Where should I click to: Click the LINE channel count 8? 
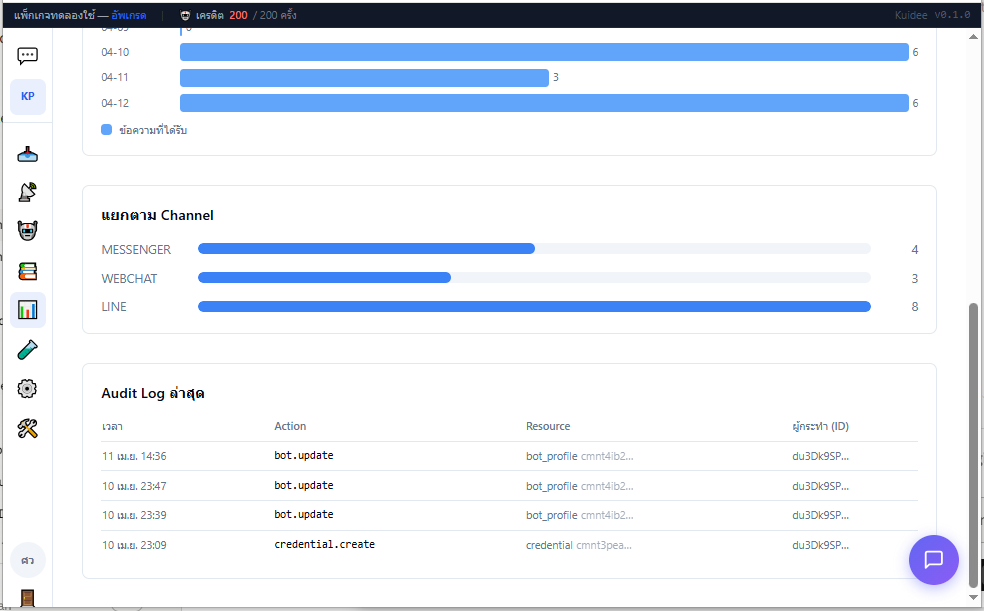pyautogui.click(x=915, y=307)
